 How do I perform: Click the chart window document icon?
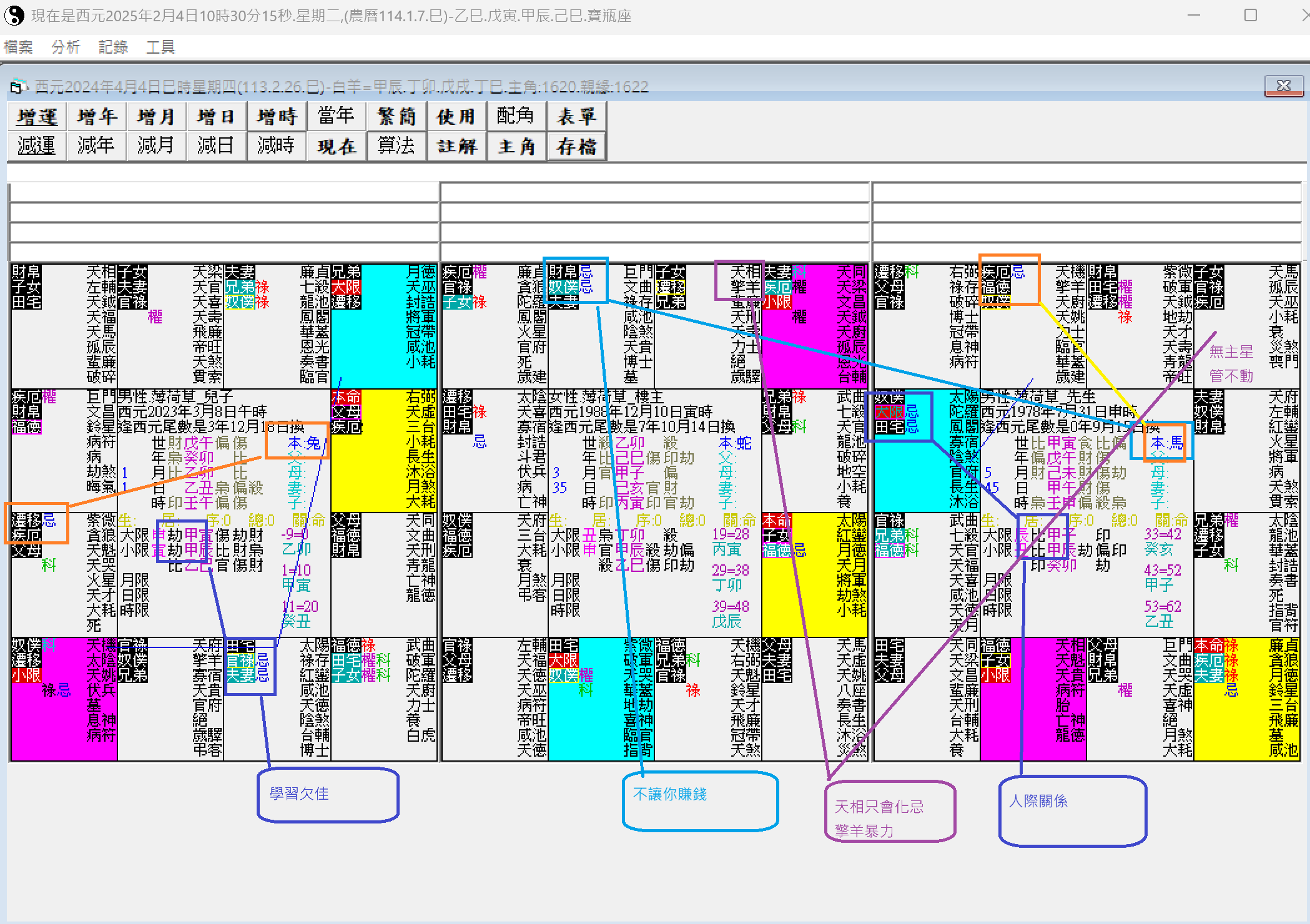[x=19, y=86]
